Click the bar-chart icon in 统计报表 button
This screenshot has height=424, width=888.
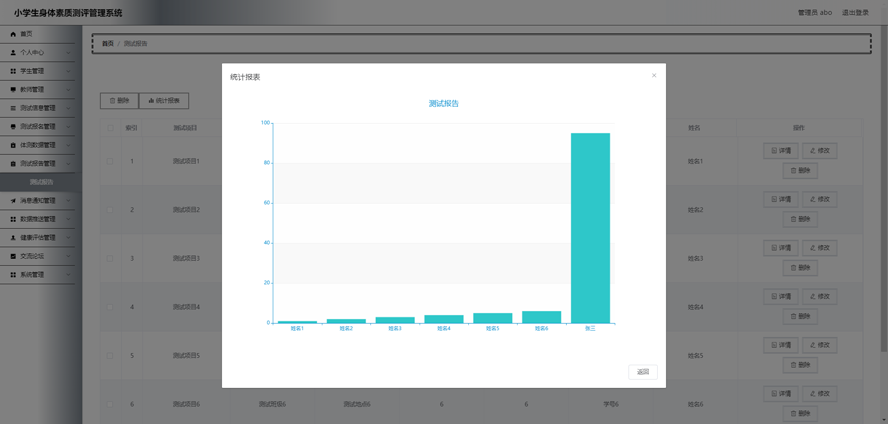click(151, 101)
